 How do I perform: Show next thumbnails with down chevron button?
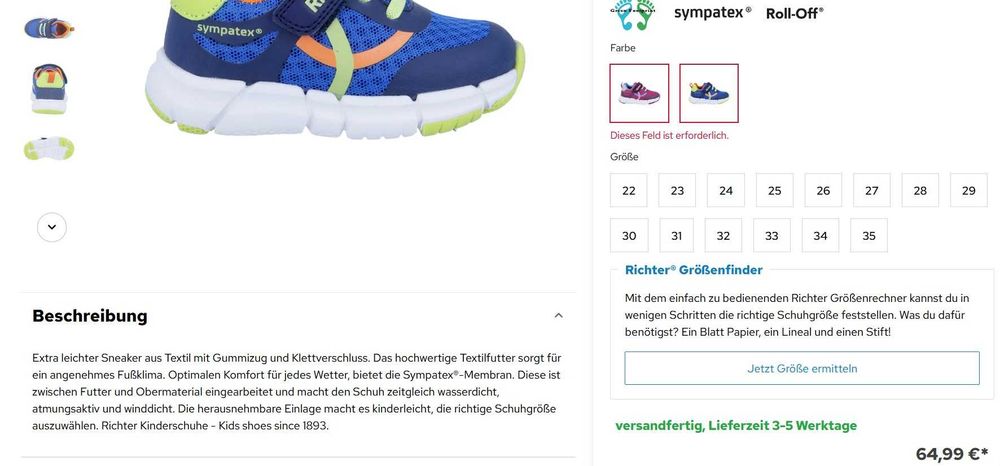pos(52,227)
